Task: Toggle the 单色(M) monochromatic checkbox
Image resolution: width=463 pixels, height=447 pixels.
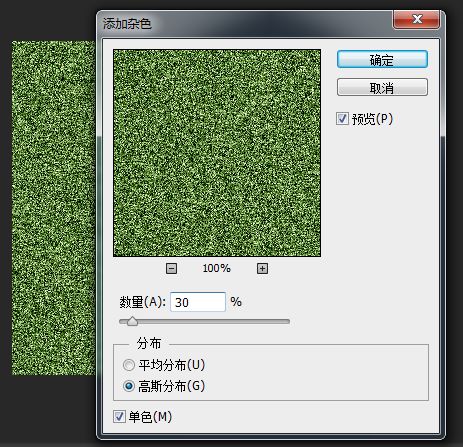Action: (119, 417)
